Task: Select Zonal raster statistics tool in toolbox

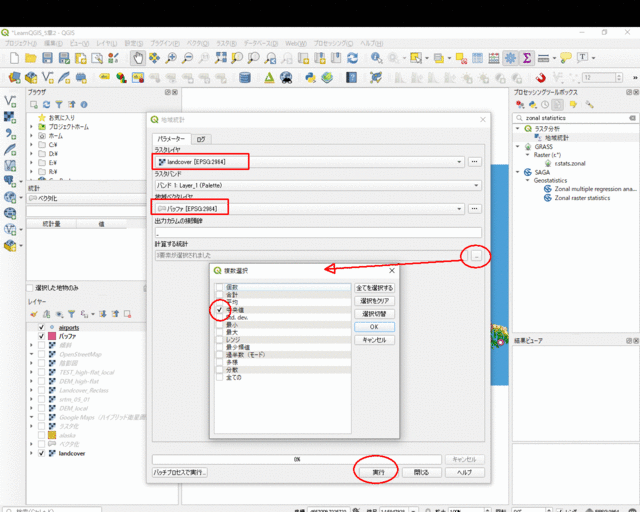Action: pos(582,198)
